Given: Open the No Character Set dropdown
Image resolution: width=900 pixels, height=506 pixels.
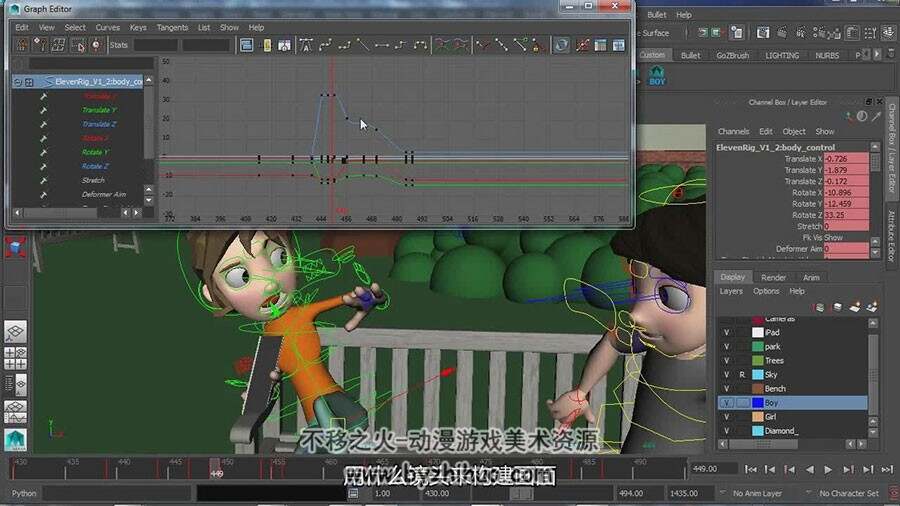Looking at the screenshot, I should 844,493.
